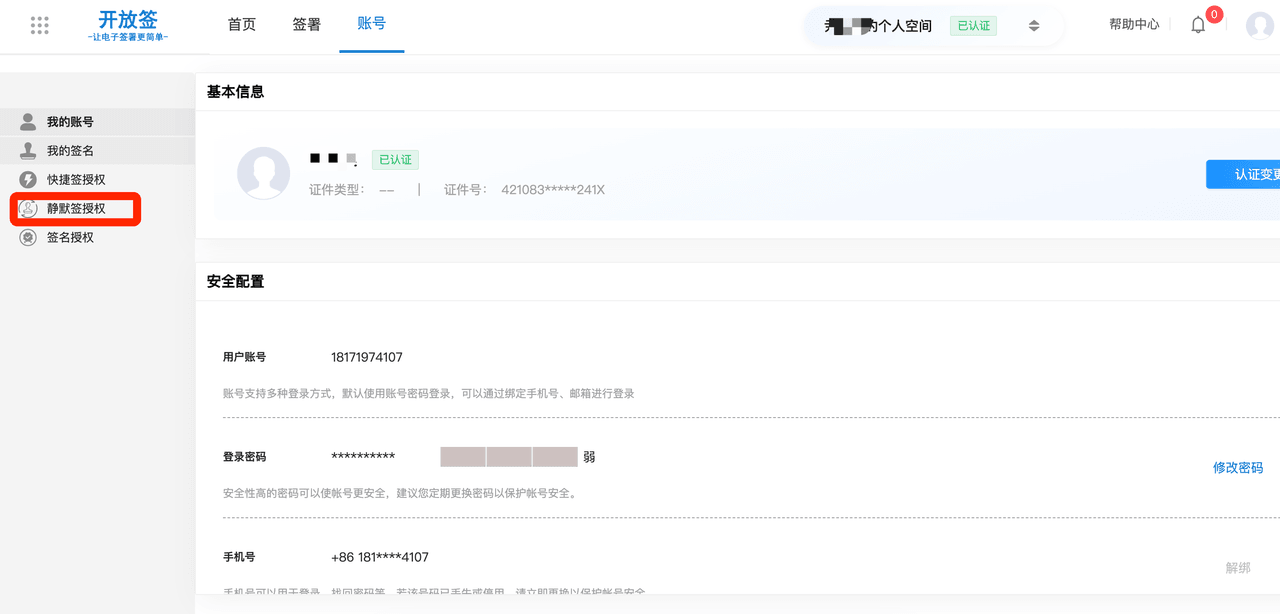Click the 快捷签授权 lightning icon

click(x=28, y=180)
